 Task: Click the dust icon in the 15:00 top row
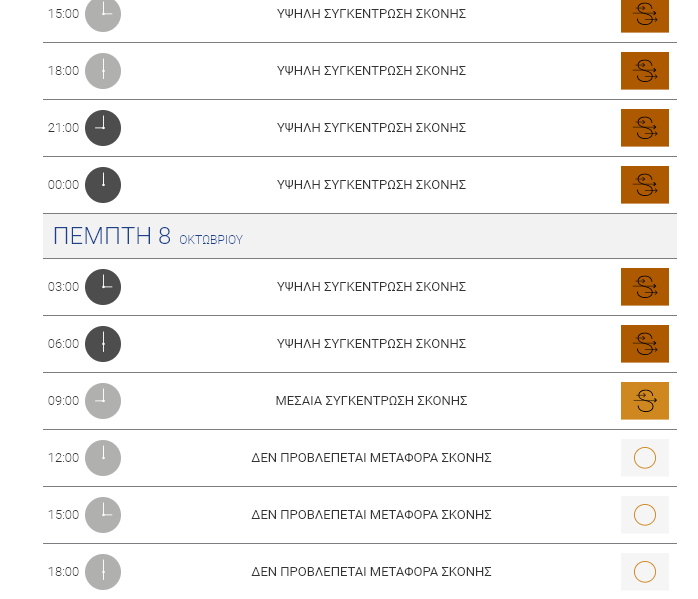click(645, 15)
